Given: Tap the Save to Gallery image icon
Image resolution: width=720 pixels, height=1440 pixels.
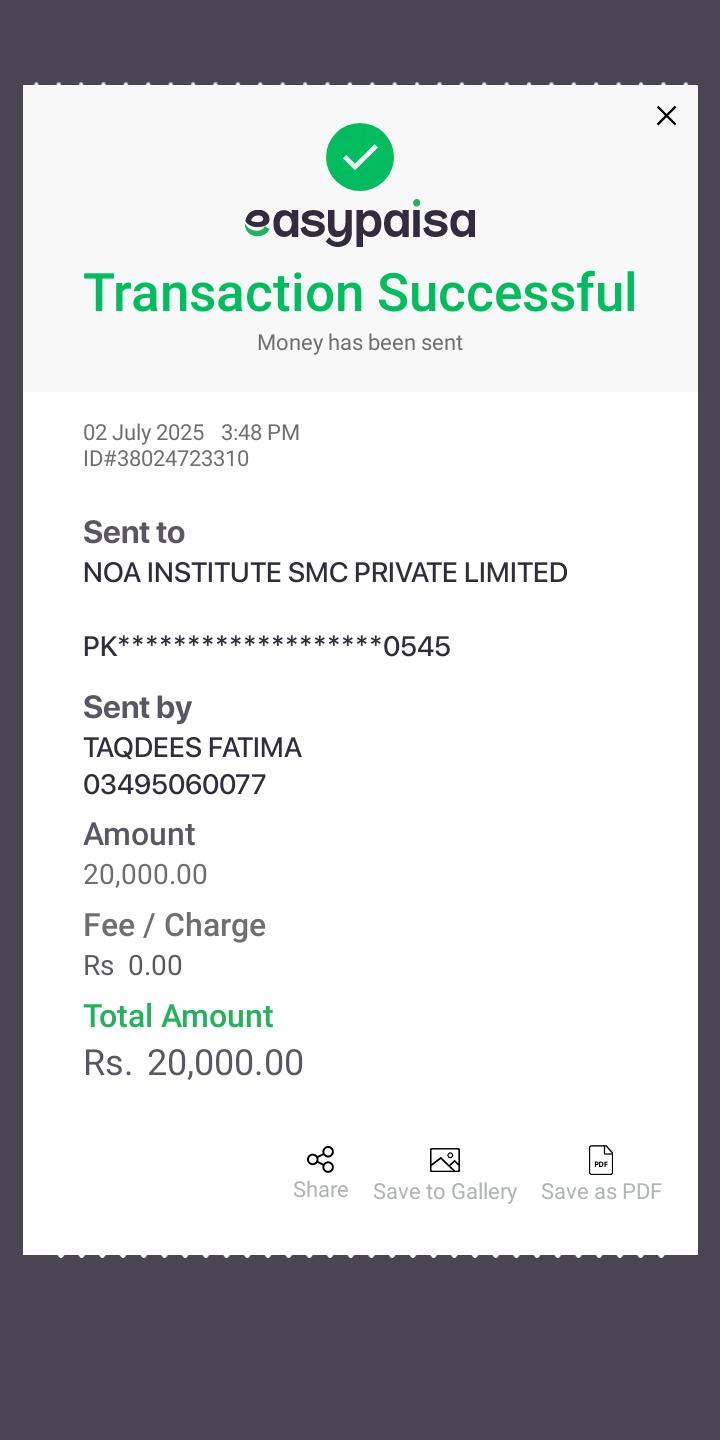Looking at the screenshot, I should pyautogui.click(x=445, y=1160).
